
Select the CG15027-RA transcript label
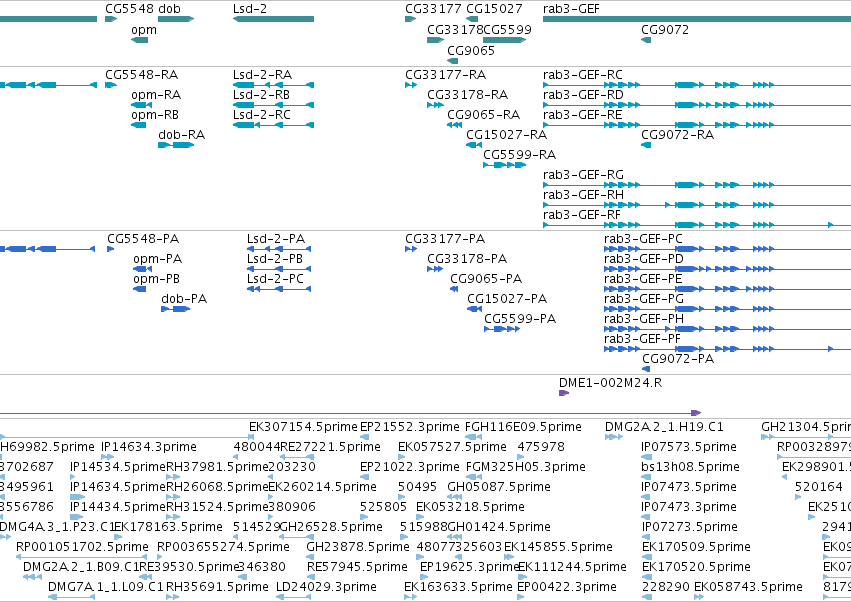(x=506, y=135)
